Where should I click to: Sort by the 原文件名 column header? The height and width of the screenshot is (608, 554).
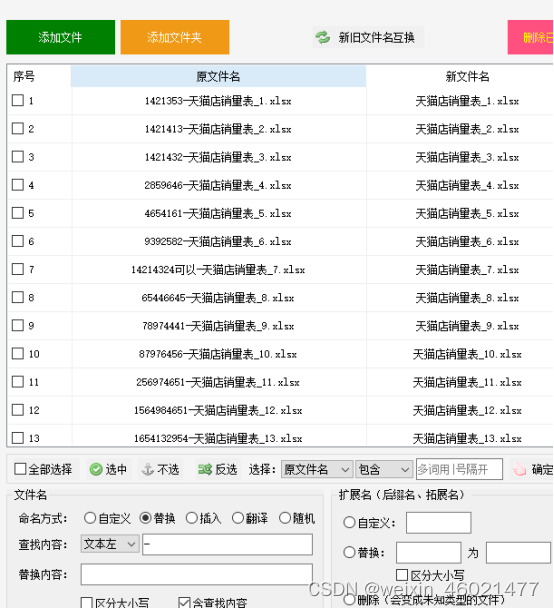(218, 76)
